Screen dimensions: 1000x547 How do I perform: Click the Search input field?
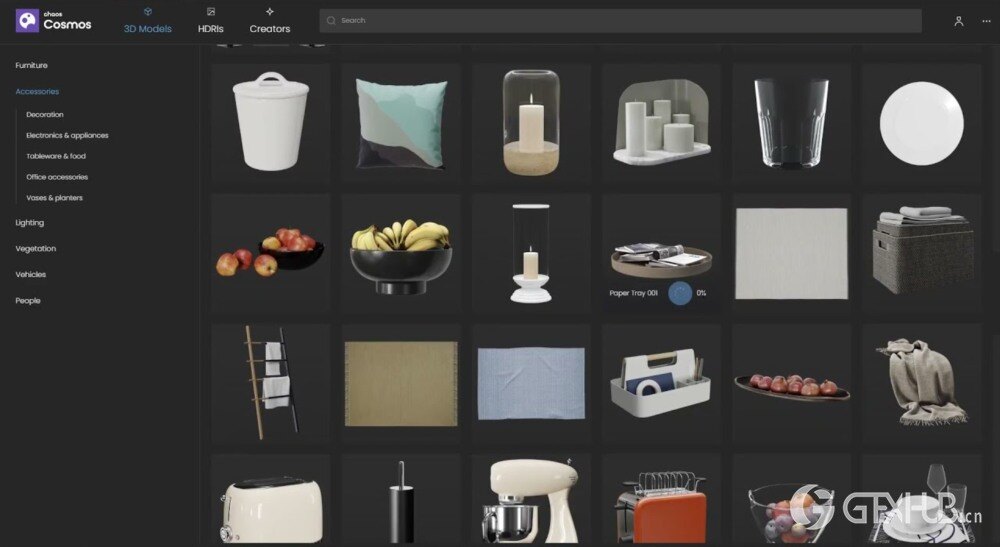[620, 21]
